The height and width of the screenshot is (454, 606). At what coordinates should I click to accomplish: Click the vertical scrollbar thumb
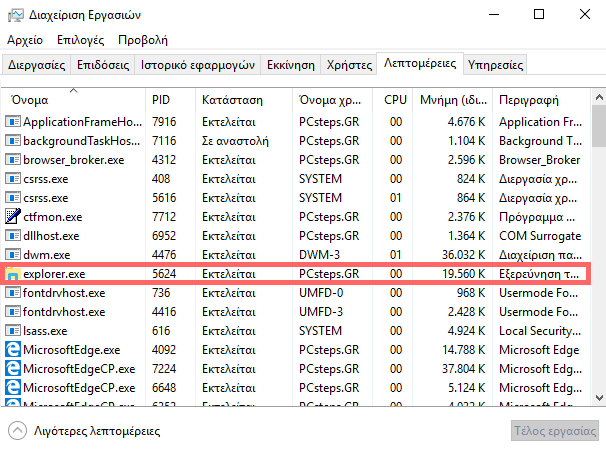click(x=599, y=126)
